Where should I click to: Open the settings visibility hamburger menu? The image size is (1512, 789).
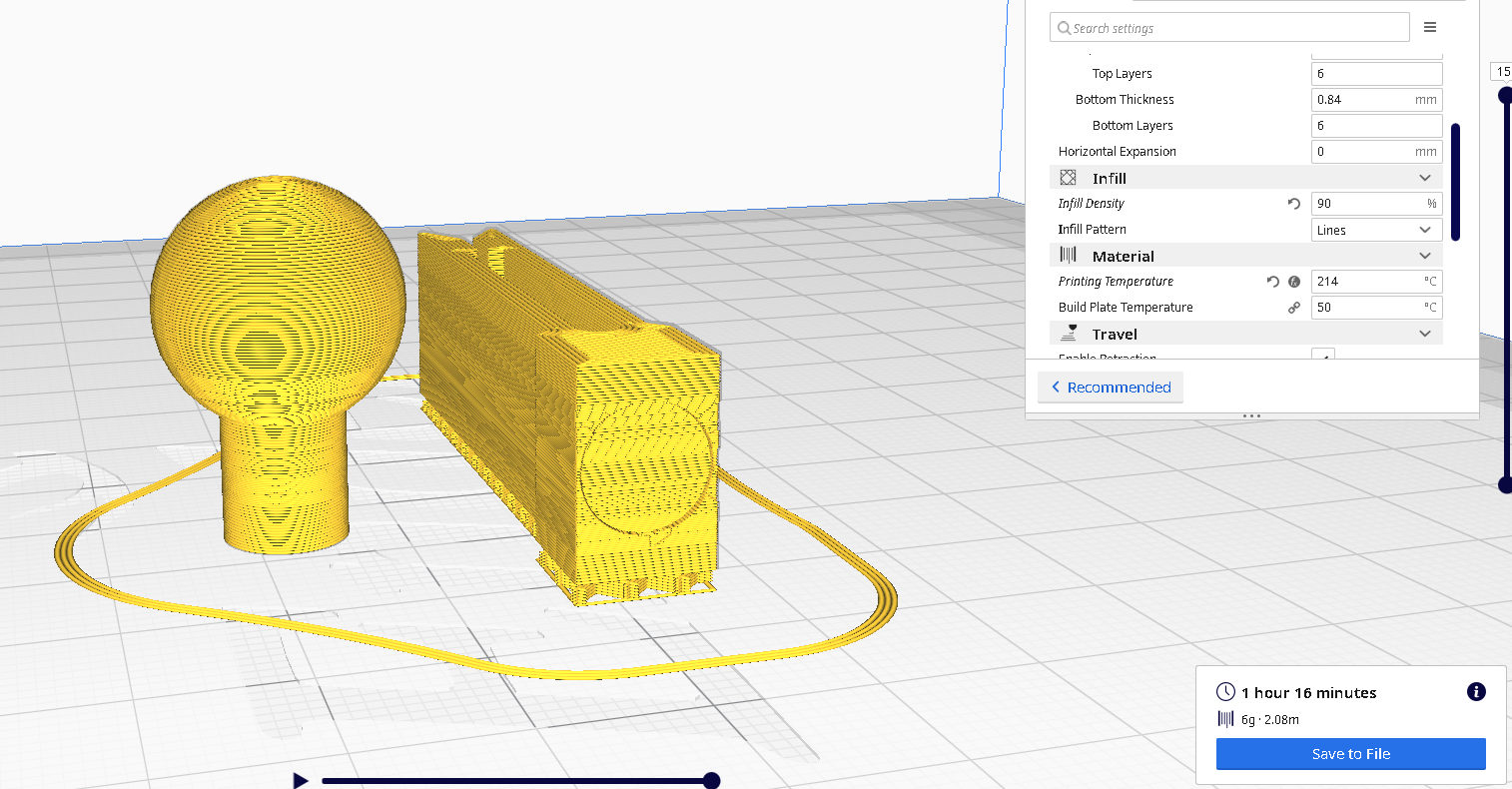click(x=1430, y=27)
